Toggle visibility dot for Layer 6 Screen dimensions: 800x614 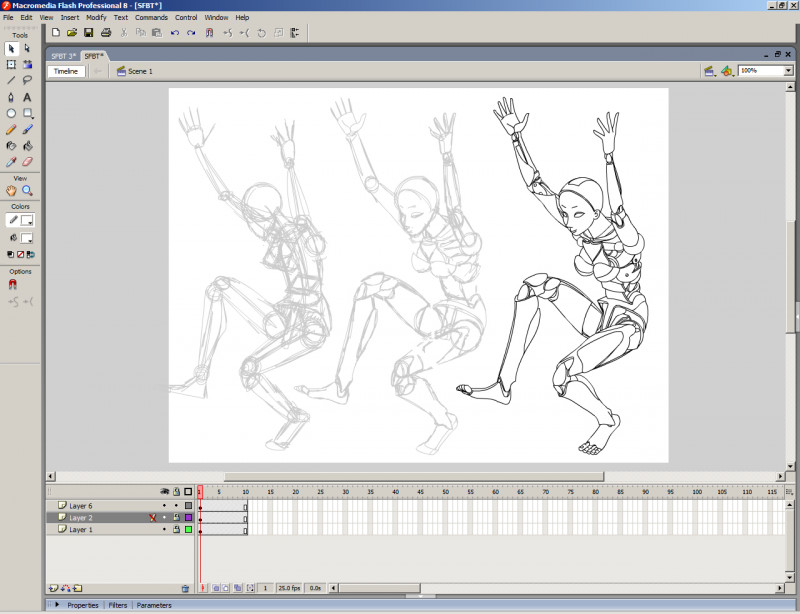(x=164, y=506)
